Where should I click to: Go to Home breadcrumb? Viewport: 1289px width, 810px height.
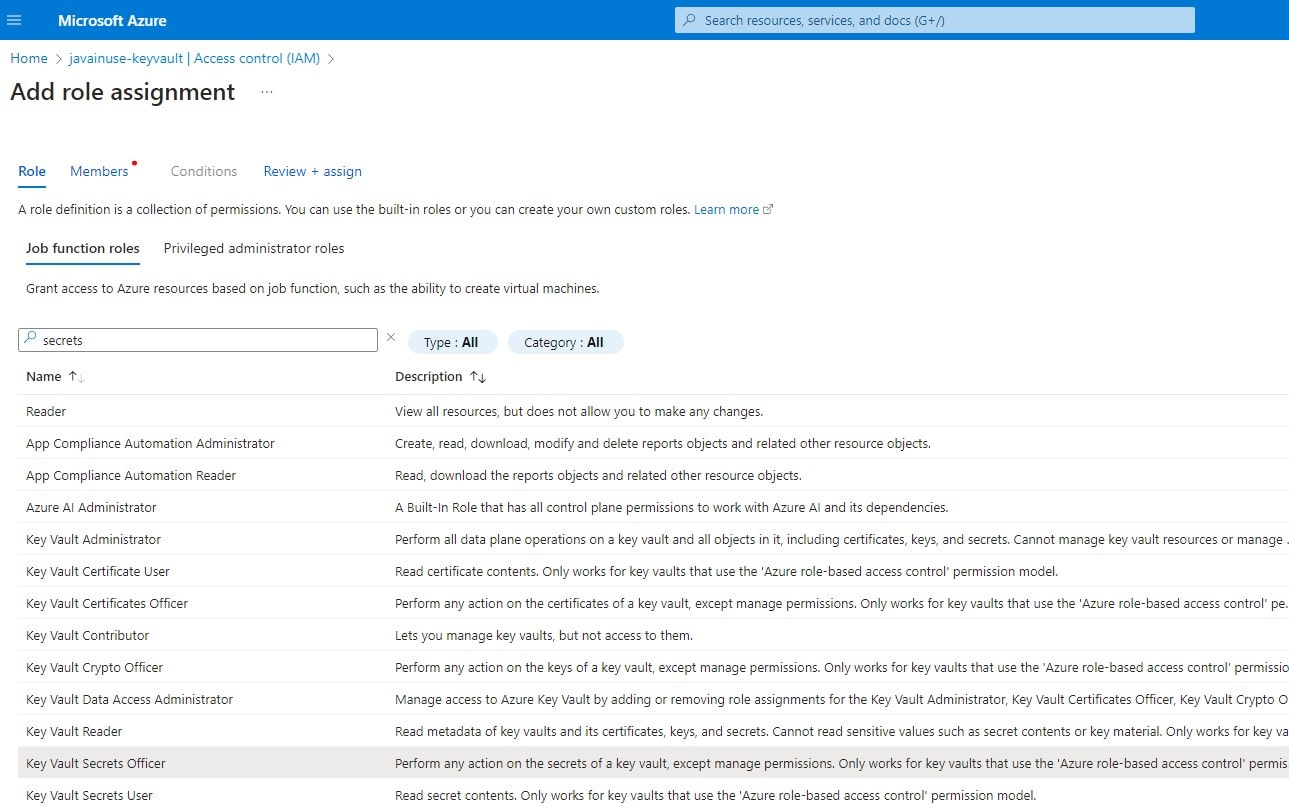click(29, 58)
